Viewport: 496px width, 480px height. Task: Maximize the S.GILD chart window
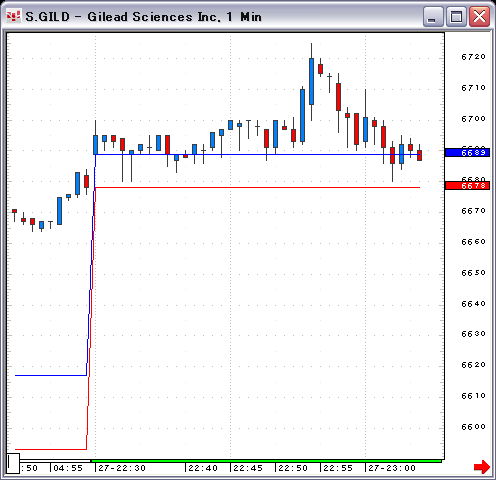point(456,16)
